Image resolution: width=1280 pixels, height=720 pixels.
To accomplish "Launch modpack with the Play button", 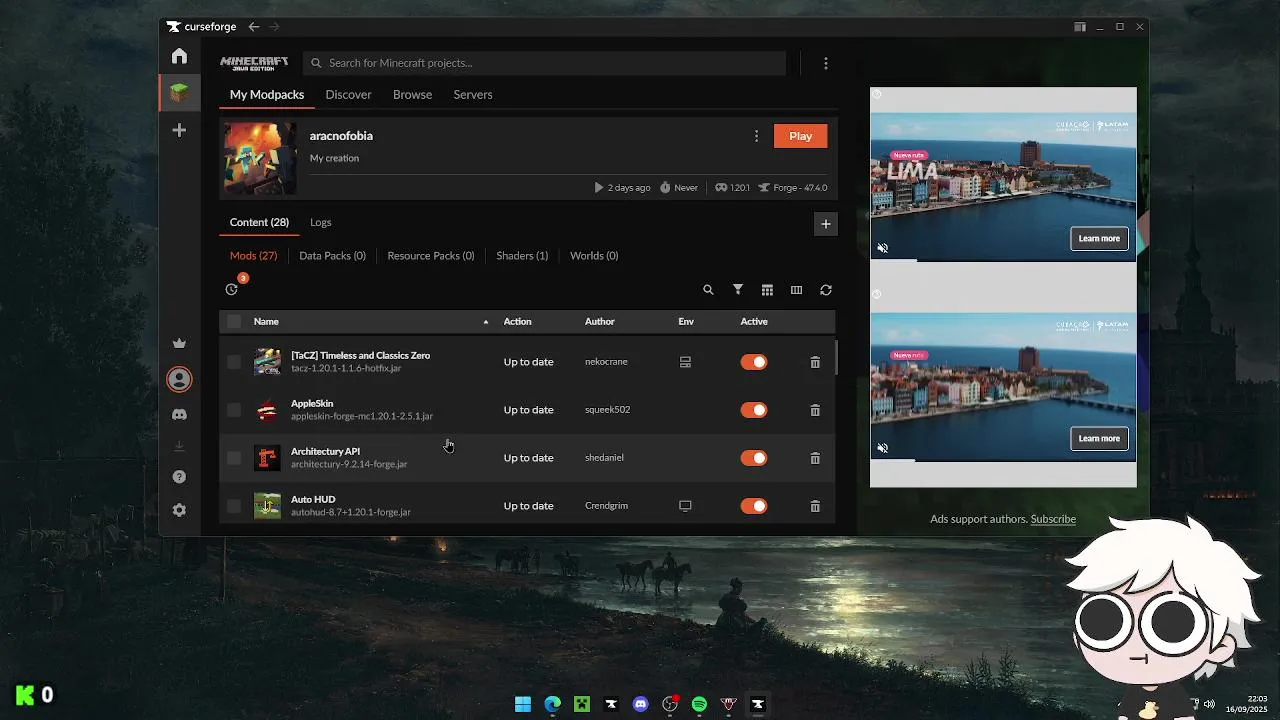I will coord(800,136).
